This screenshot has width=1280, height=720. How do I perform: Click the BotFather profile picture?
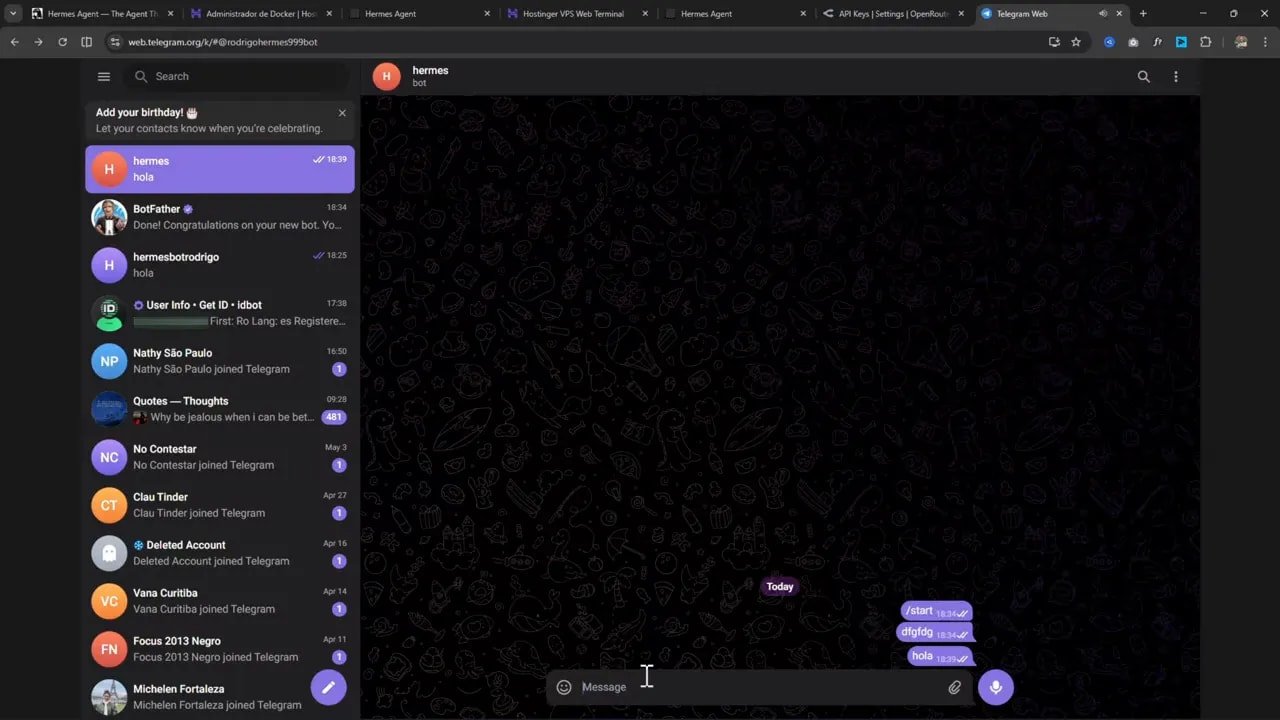[x=109, y=217]
